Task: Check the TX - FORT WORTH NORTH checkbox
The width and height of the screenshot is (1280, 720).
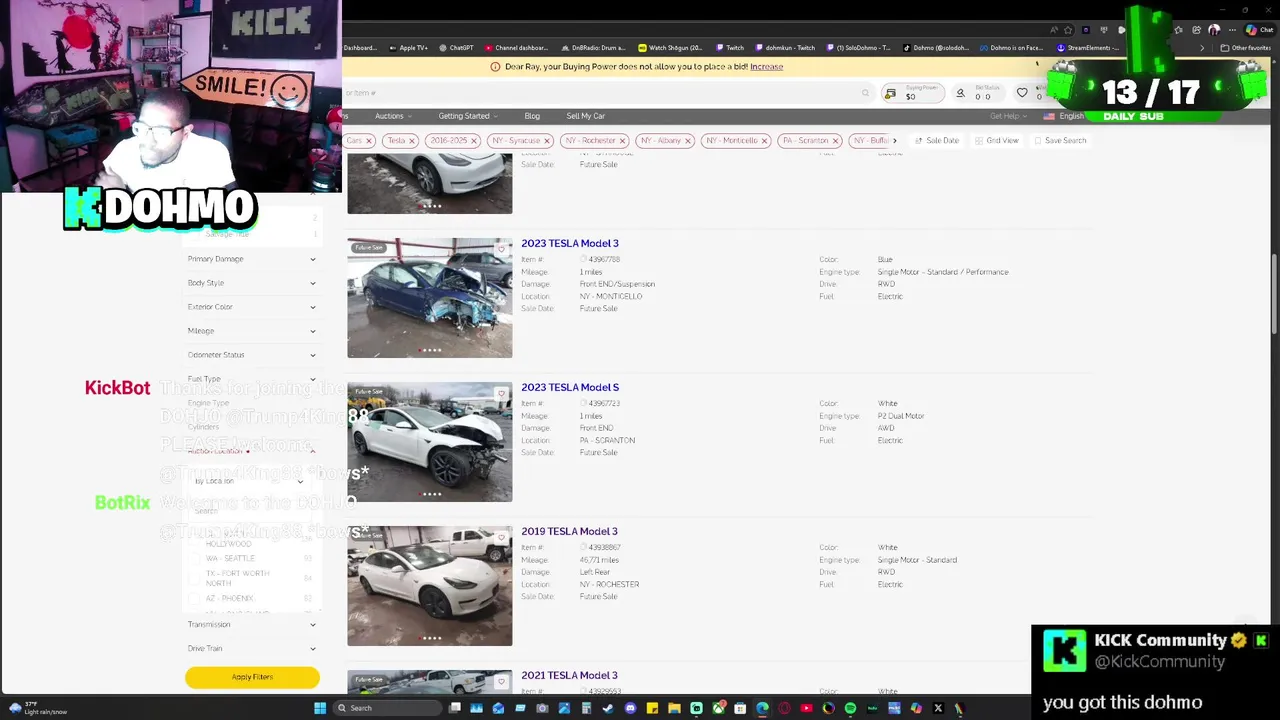Action: click(x=196, y=578)
